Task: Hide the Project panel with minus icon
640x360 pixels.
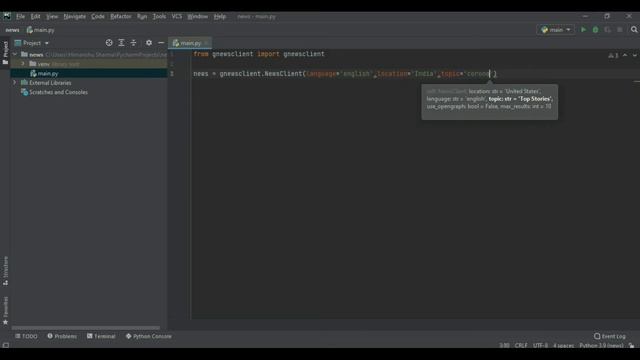Action: click(x=161, y=42)
